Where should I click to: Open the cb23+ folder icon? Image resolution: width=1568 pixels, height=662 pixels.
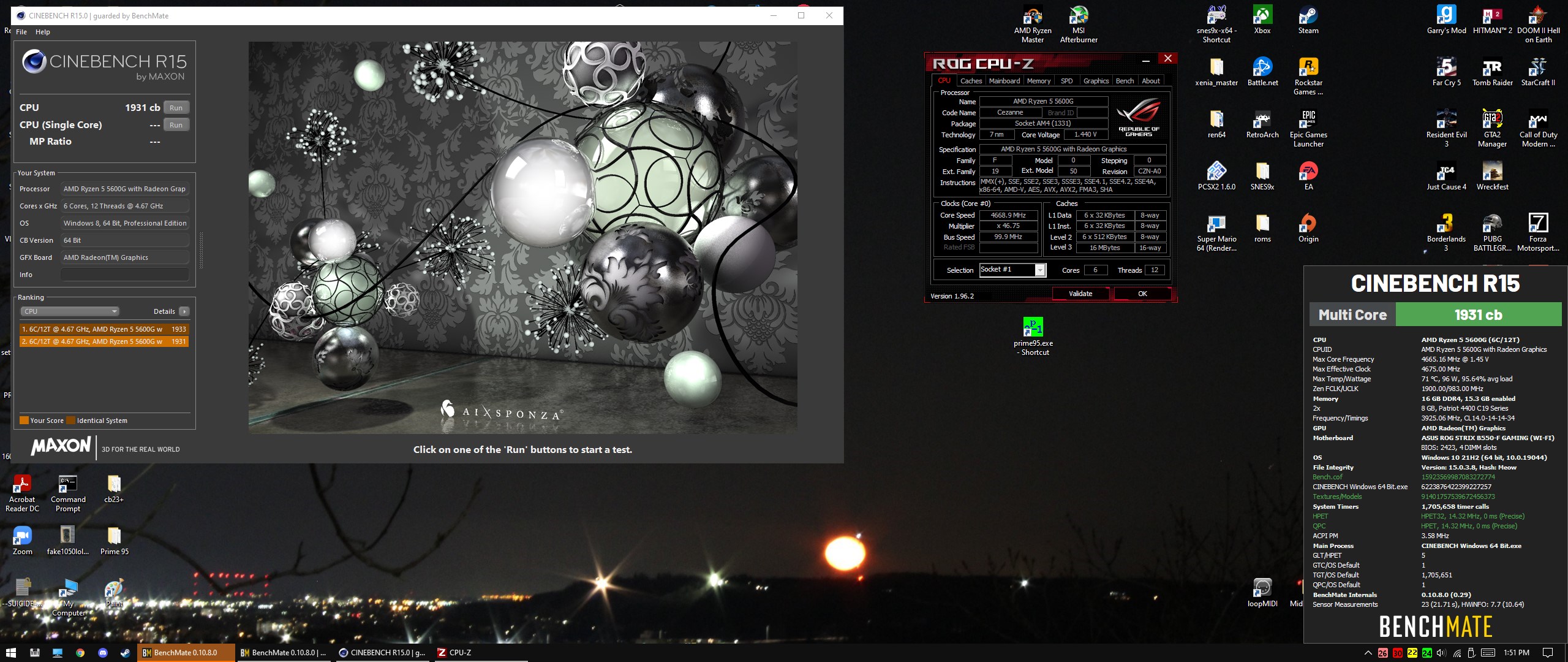[114, 489]
